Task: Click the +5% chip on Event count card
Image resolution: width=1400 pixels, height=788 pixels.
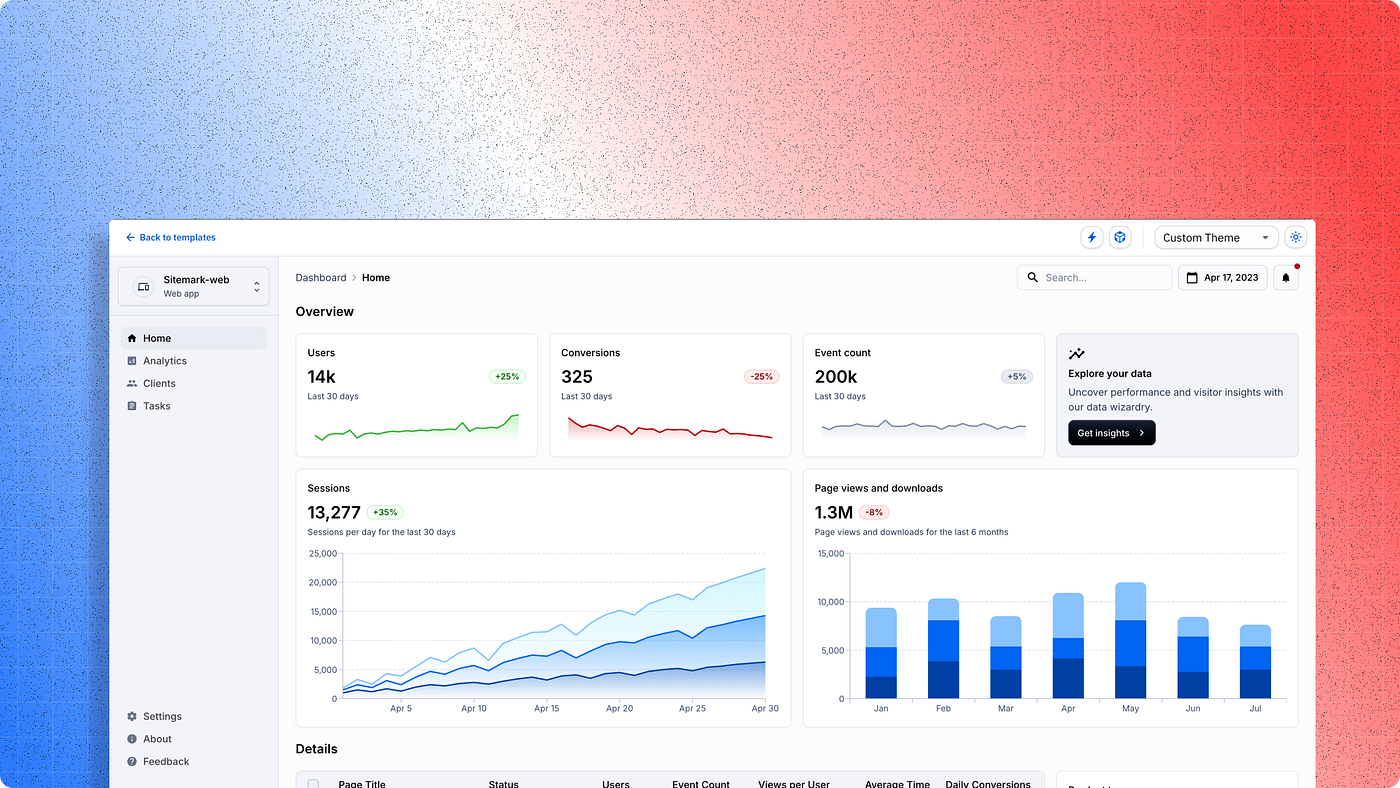Action: [1017, 377]
